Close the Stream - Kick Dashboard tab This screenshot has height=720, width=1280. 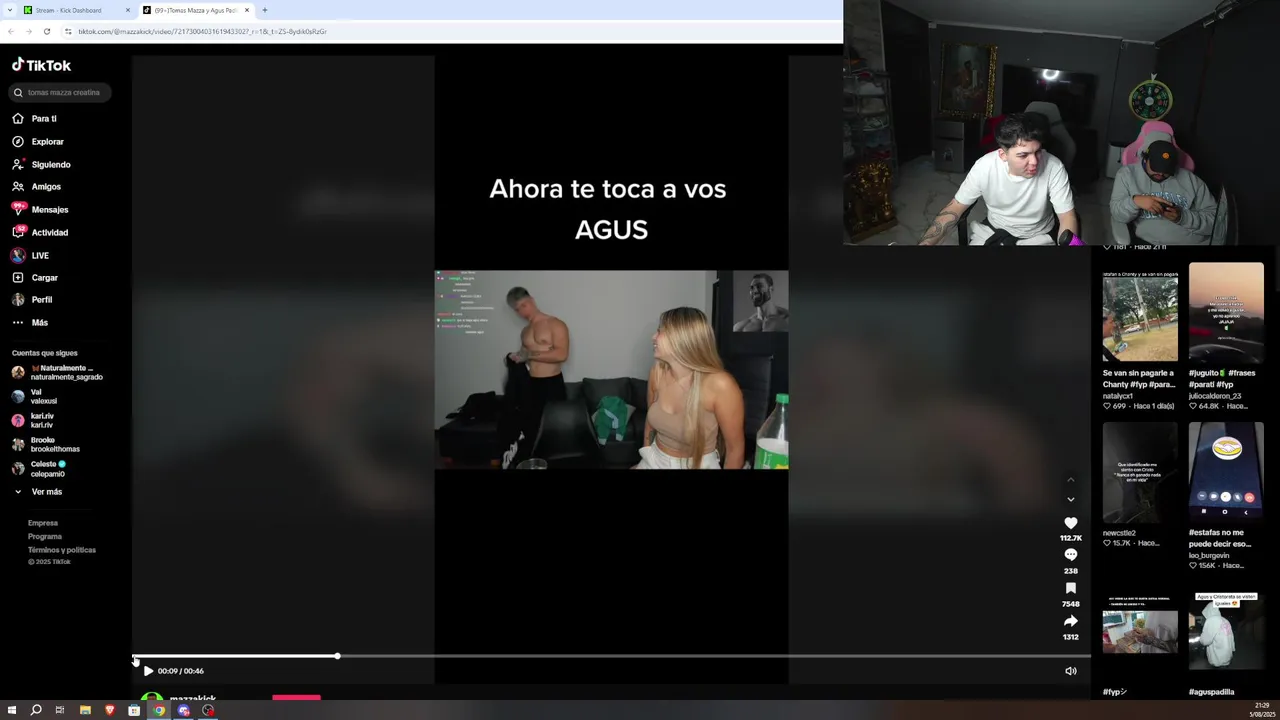tap(128, 10)
